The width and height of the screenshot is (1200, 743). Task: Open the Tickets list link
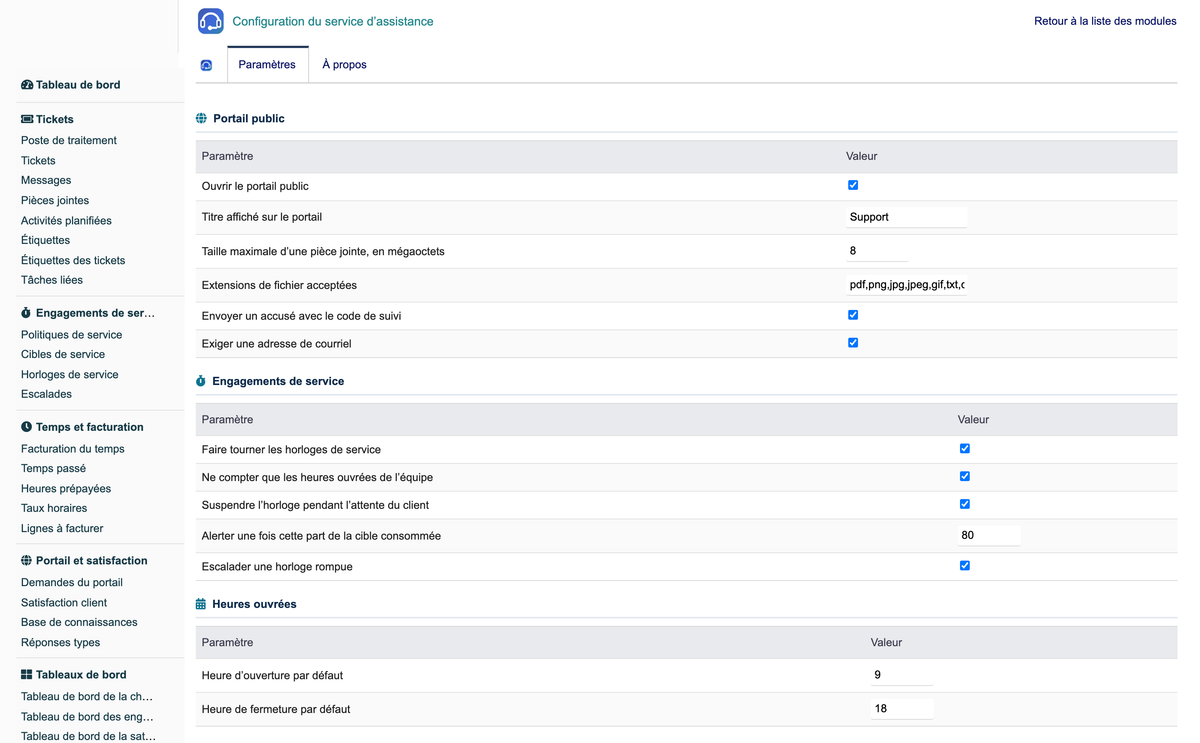38,161
